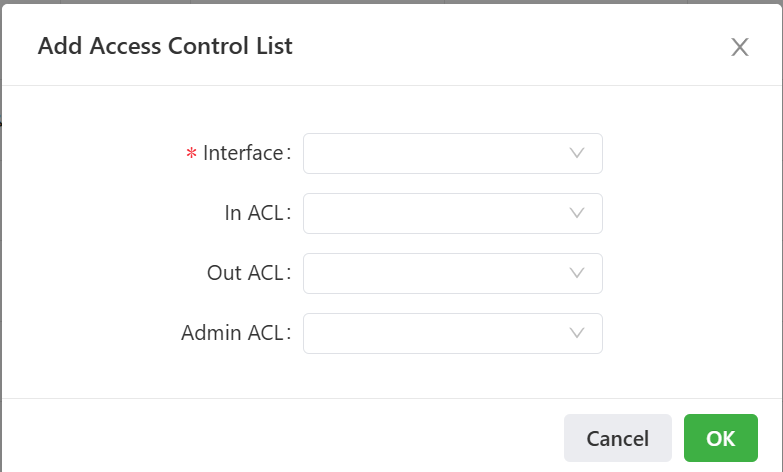This screenshot has height=472, width=783.
Task: Click the In ACL chevron icon
Action: tap(576, 213)
